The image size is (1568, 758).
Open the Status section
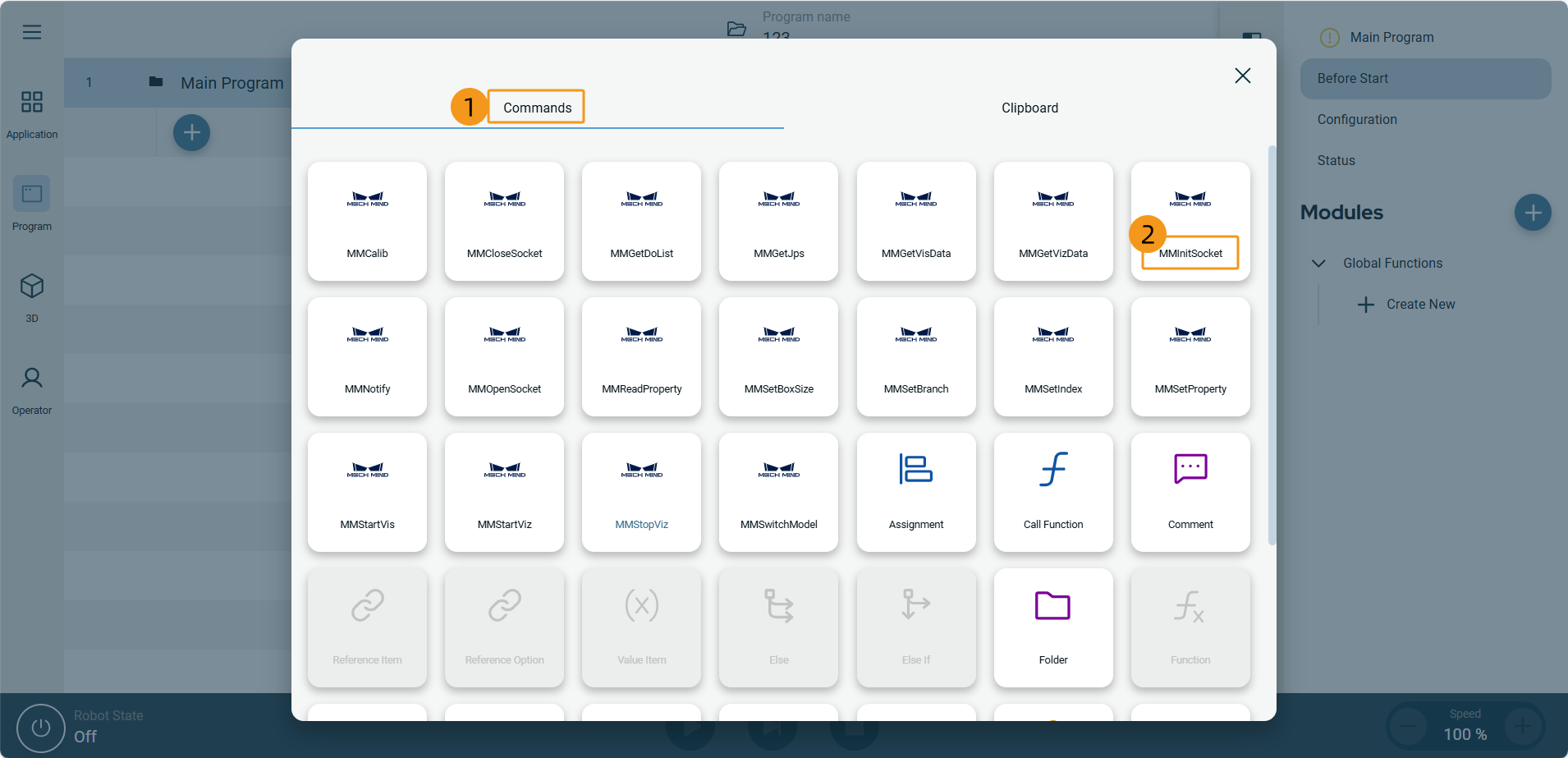coord(1336,161)
